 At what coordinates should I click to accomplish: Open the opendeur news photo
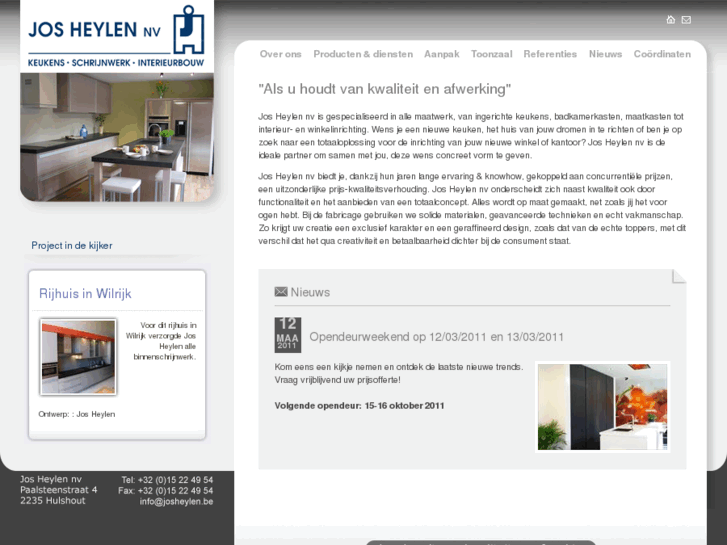pyautogui.click(x=602, y=407)
